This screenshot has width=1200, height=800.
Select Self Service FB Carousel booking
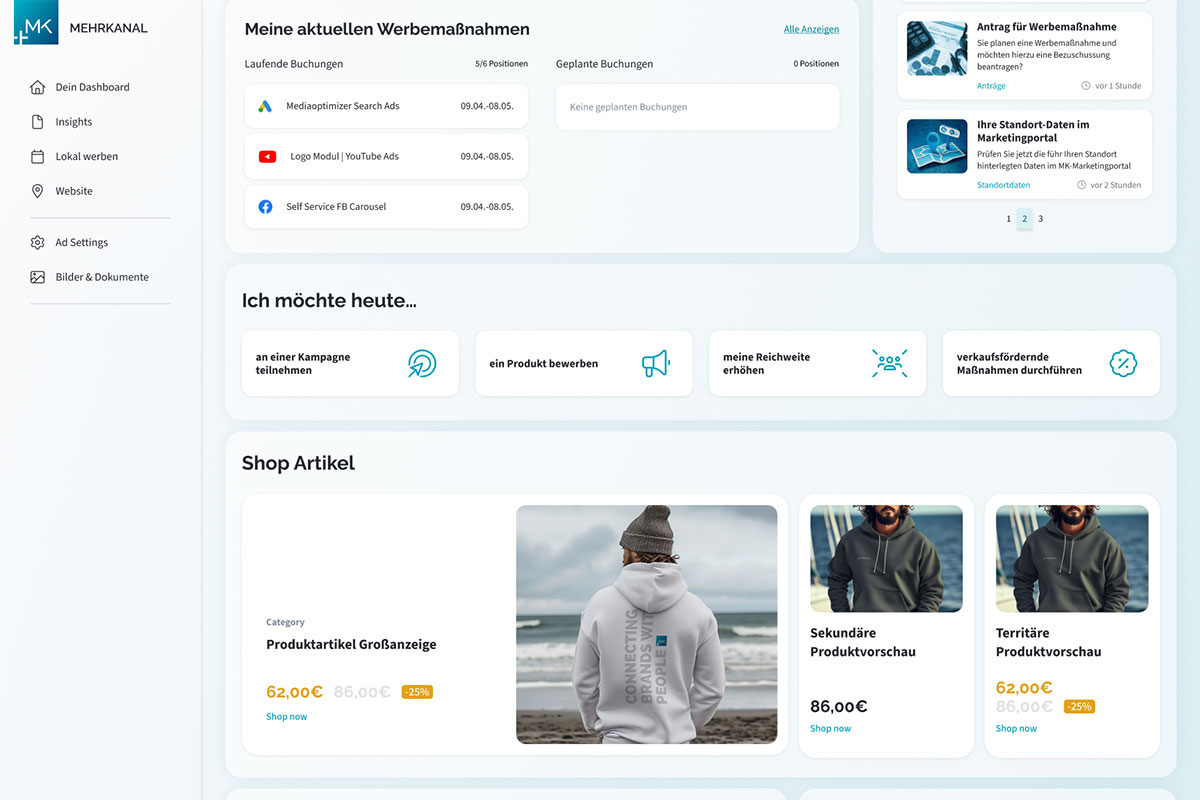(x=386, y=207)
